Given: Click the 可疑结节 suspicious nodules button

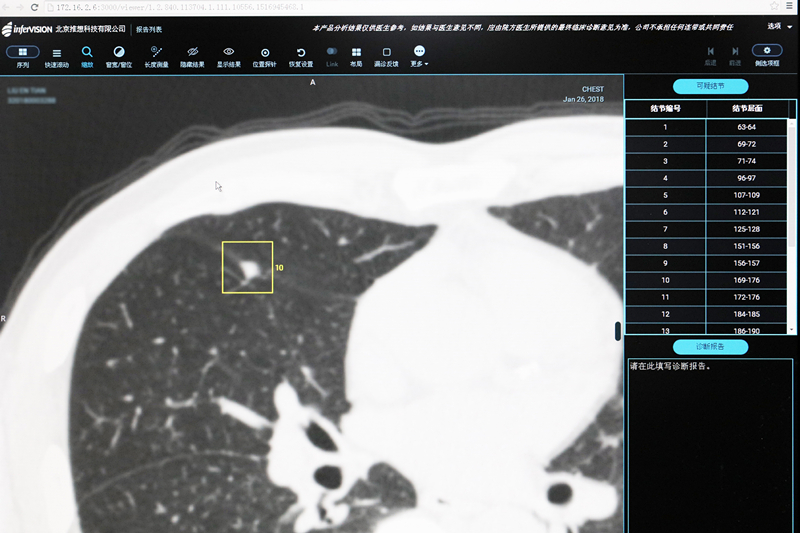Looking at the screenshot, I should point(709,87).
